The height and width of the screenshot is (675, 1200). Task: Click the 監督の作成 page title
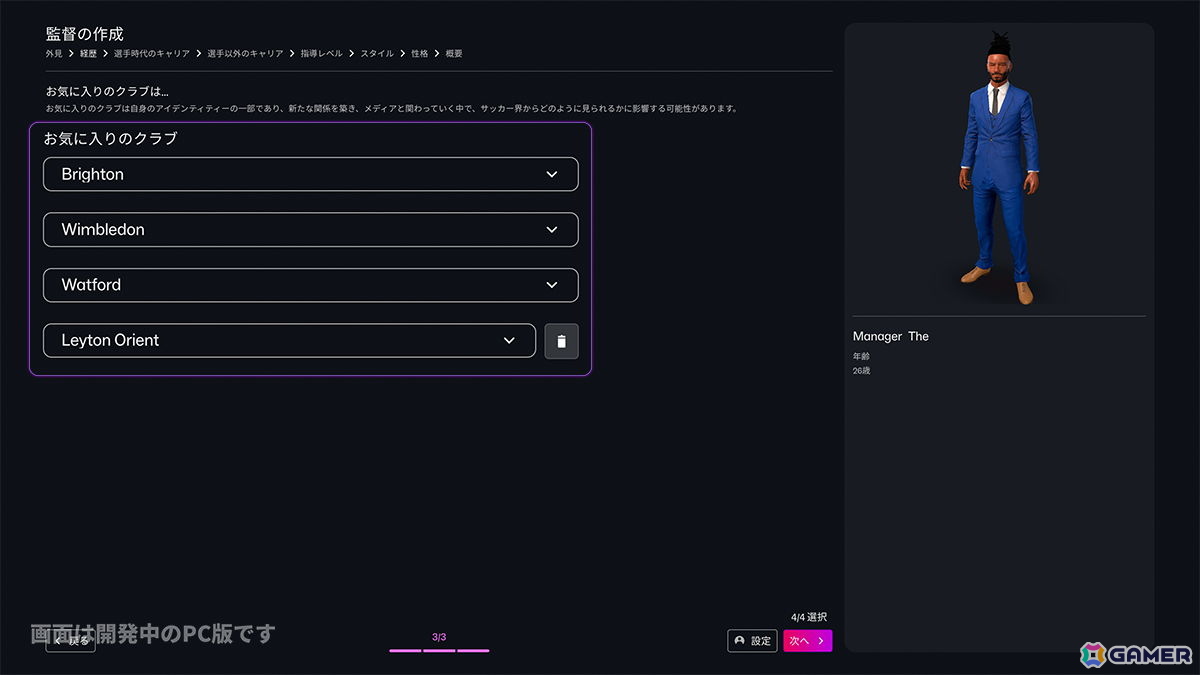tap(85, 34)
